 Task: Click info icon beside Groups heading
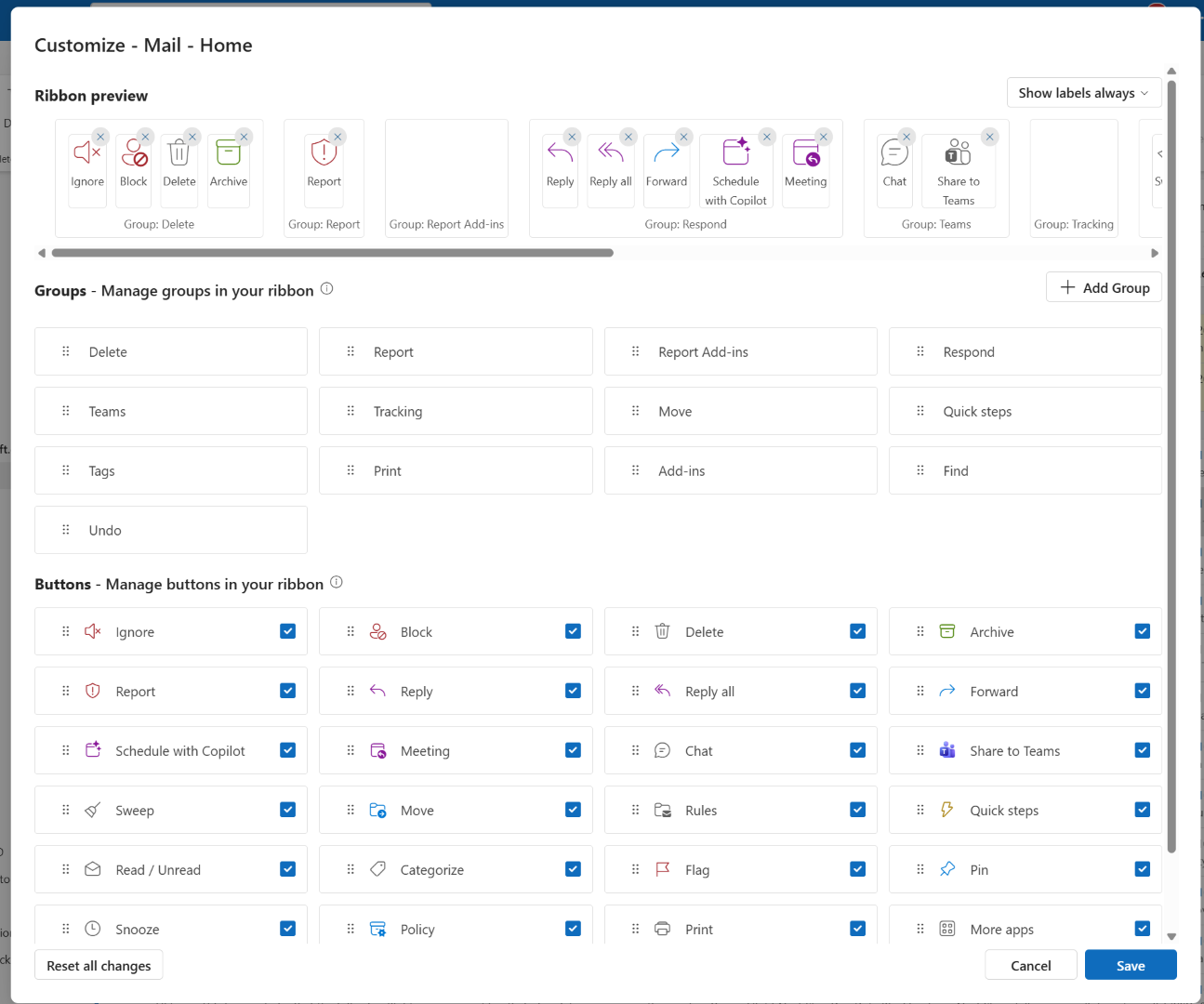point(327,289)
